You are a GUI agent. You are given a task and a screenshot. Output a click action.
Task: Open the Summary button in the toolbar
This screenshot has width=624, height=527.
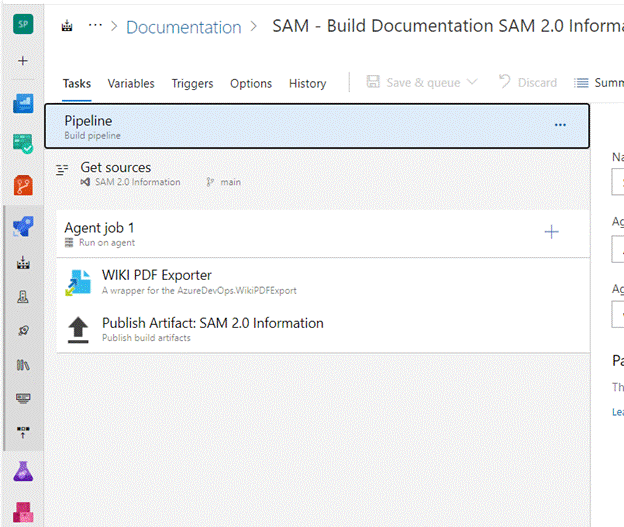(x=599, y=83)
